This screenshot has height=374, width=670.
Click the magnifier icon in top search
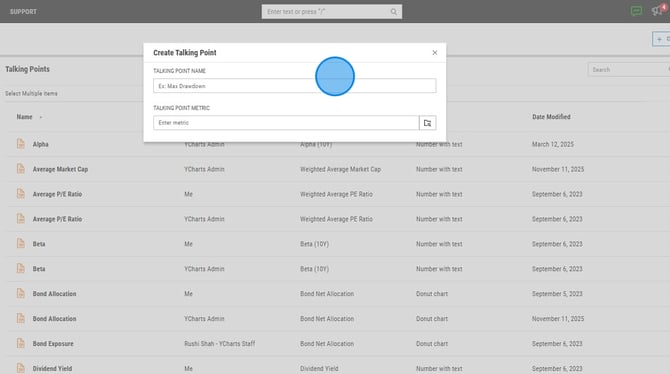[x=394, y=12]
